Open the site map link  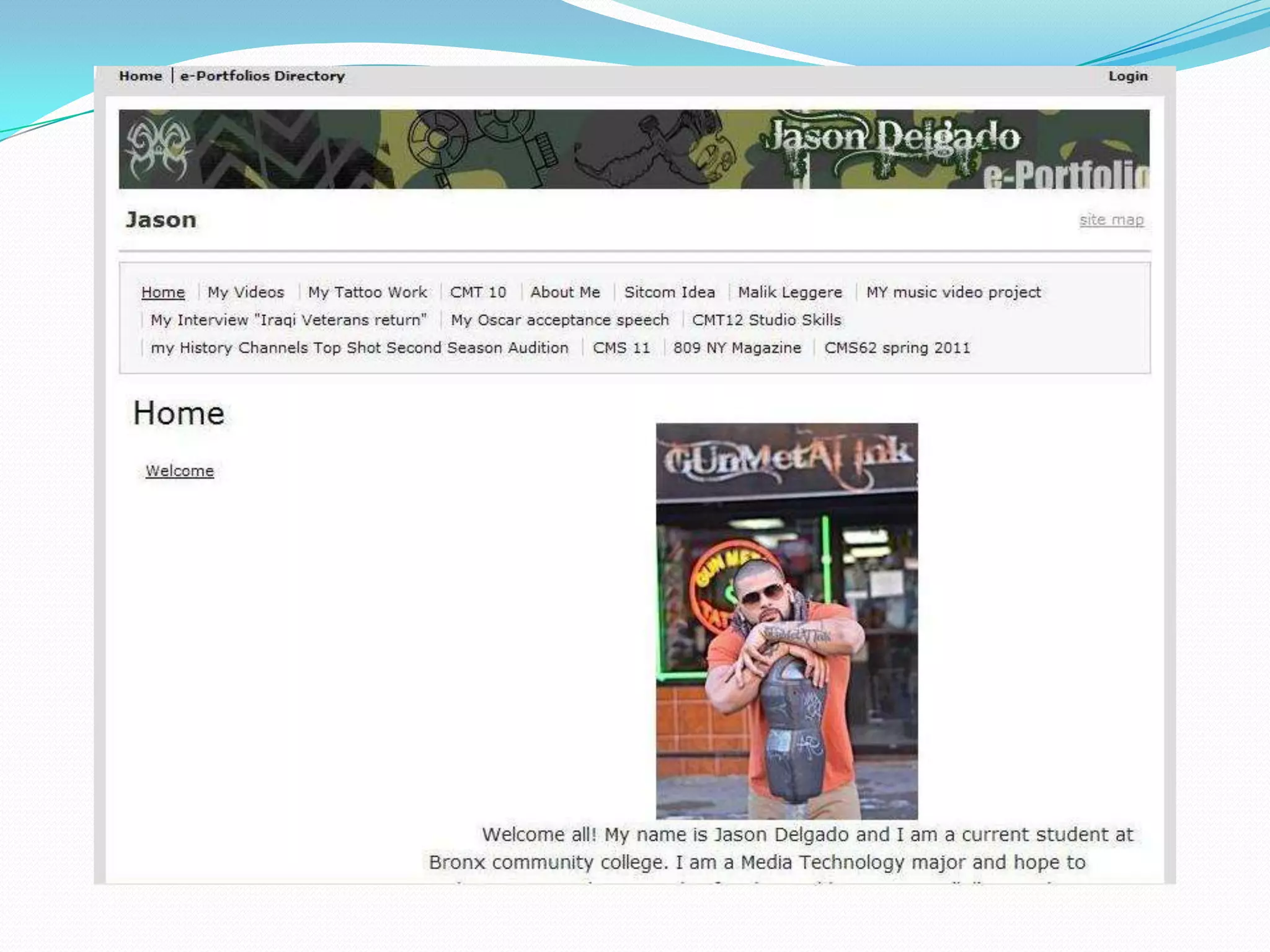click(x=1111, y=220)
